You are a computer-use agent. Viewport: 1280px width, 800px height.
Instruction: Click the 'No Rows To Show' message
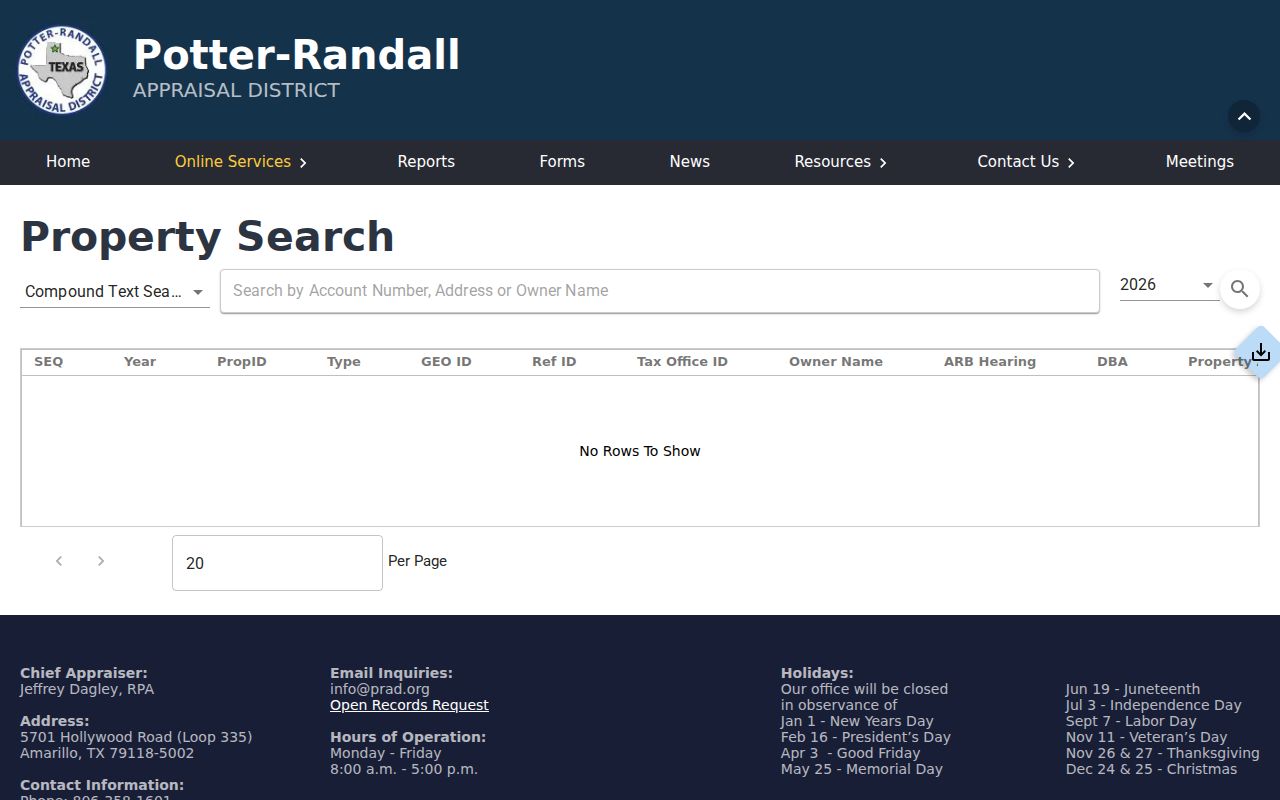[x=640, y=451]
